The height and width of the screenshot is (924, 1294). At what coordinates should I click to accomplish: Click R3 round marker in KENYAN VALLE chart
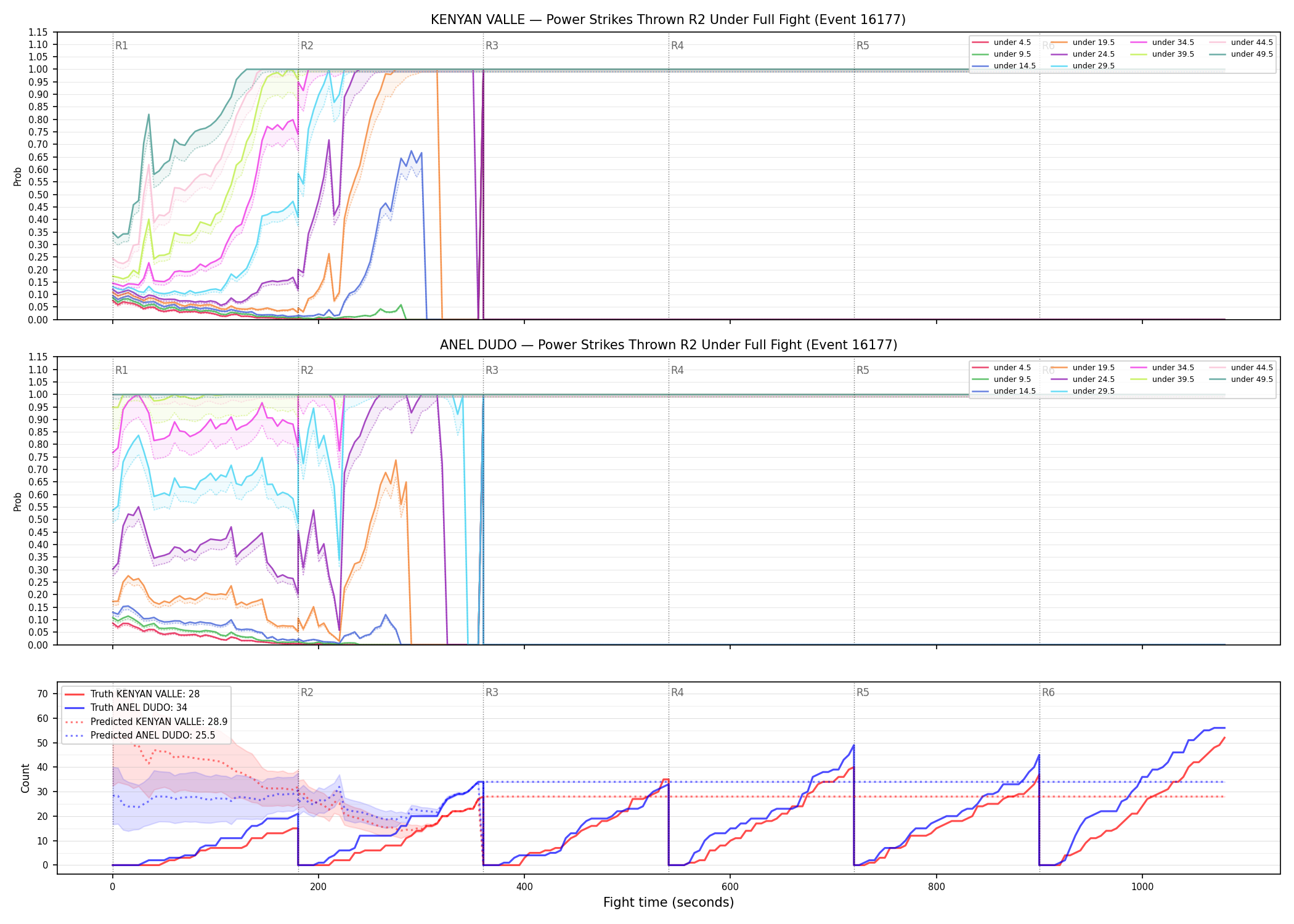(x=492, y=46)
